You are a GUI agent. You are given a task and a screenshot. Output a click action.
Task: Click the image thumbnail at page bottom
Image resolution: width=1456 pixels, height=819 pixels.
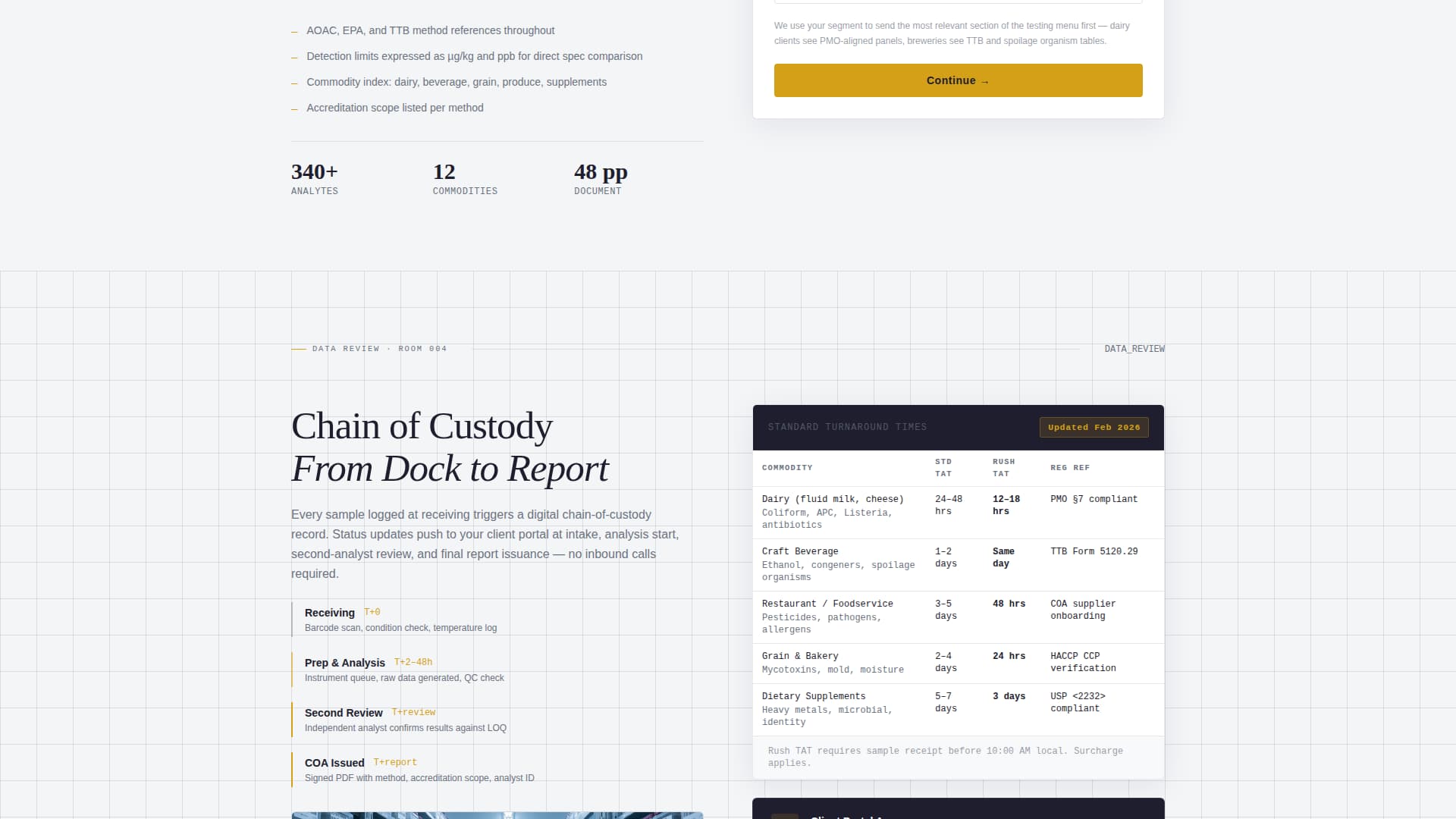pos(497,816)
